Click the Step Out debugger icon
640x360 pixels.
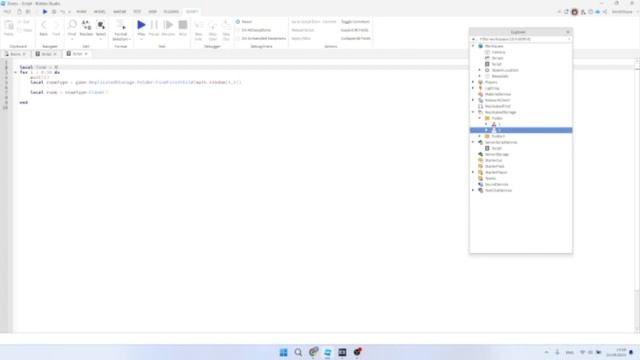tap(226, 25)
